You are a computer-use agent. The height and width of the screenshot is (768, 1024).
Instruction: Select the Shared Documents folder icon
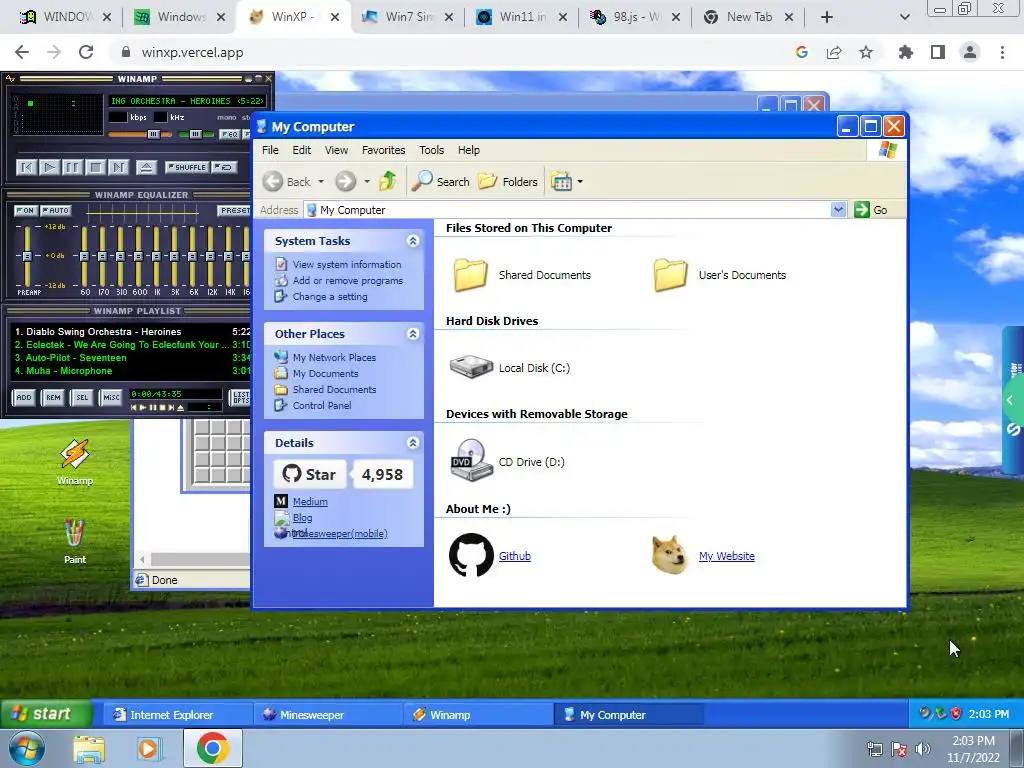coord(471,274)
